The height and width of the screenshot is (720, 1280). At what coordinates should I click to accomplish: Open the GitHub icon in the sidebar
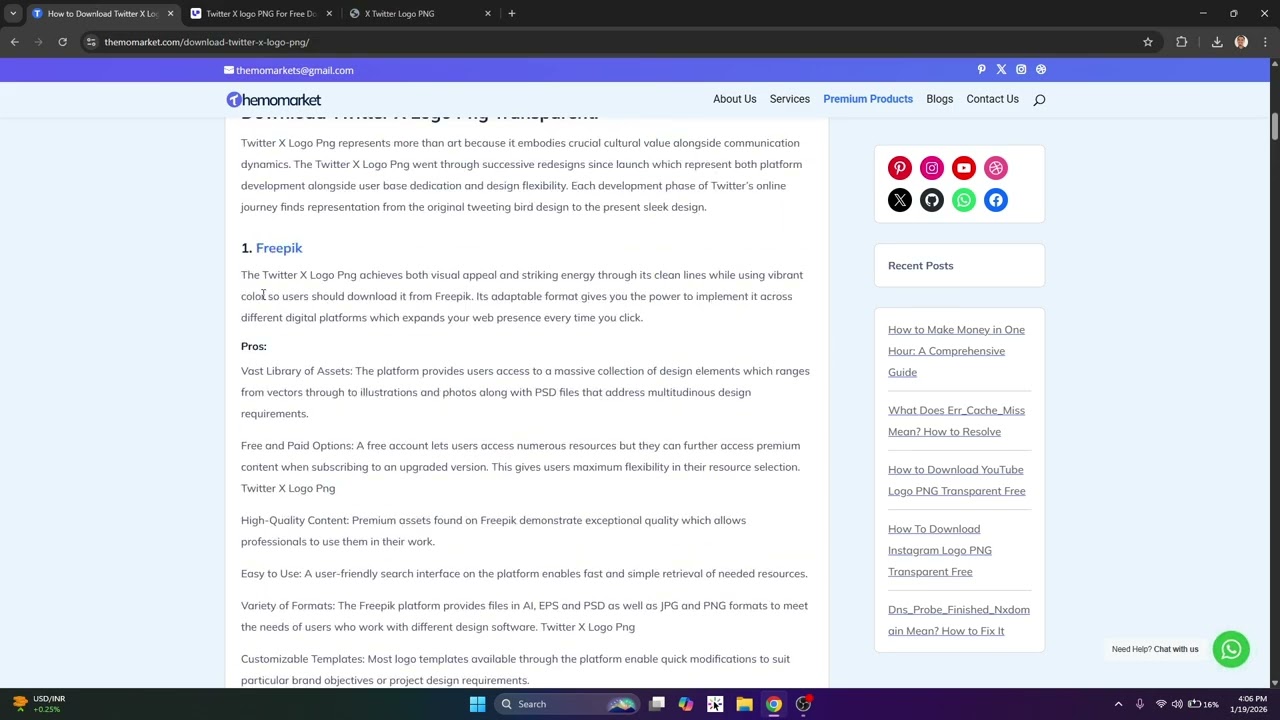pyautogui.click(x=932, y=200)
